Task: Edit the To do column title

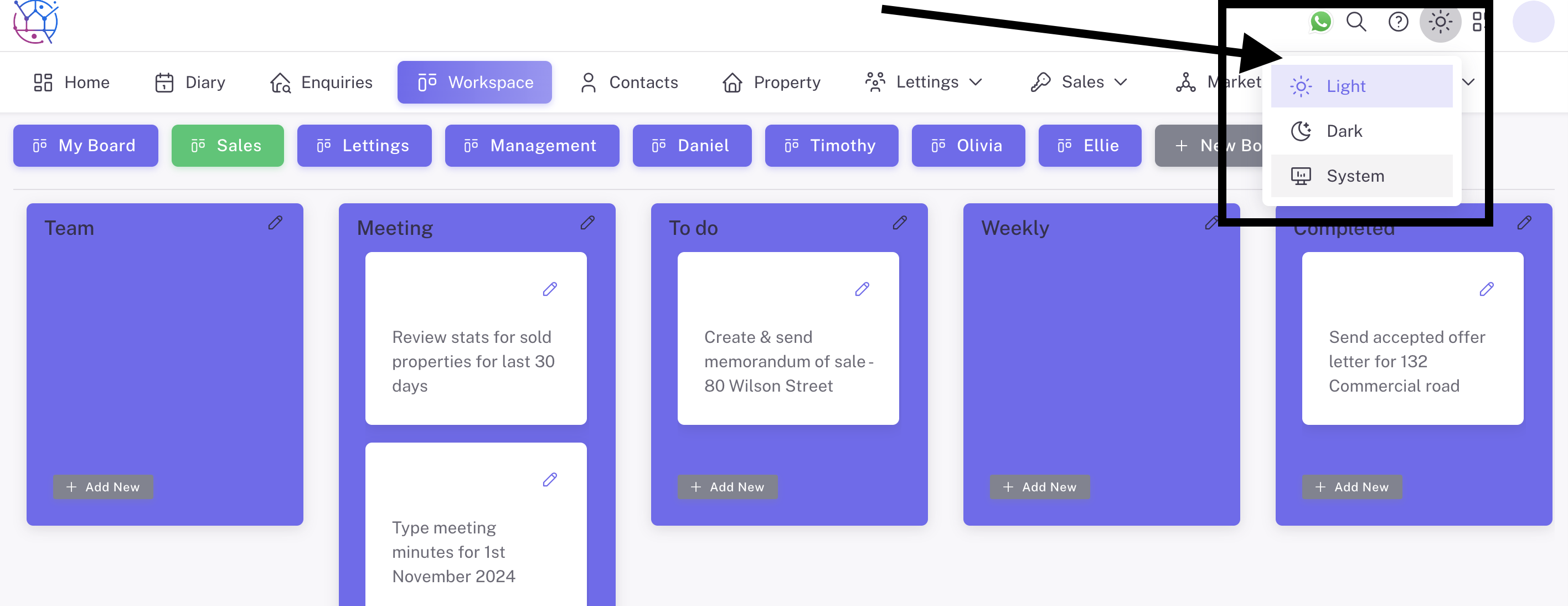Action: click(x=900, y=223)
